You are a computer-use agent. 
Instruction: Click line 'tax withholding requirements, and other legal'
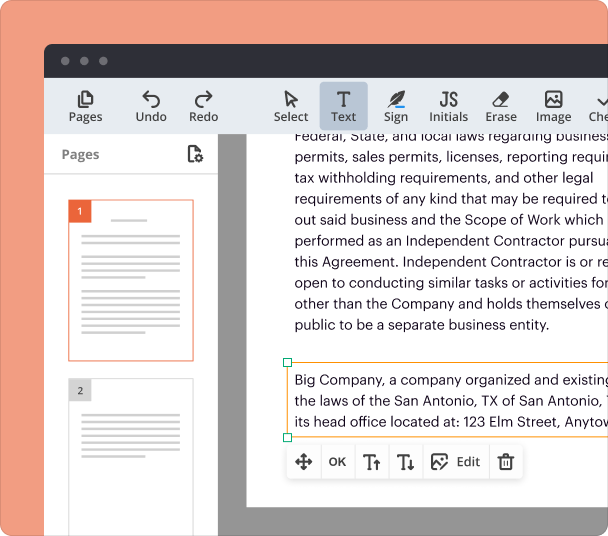click(x=444, y=178)
